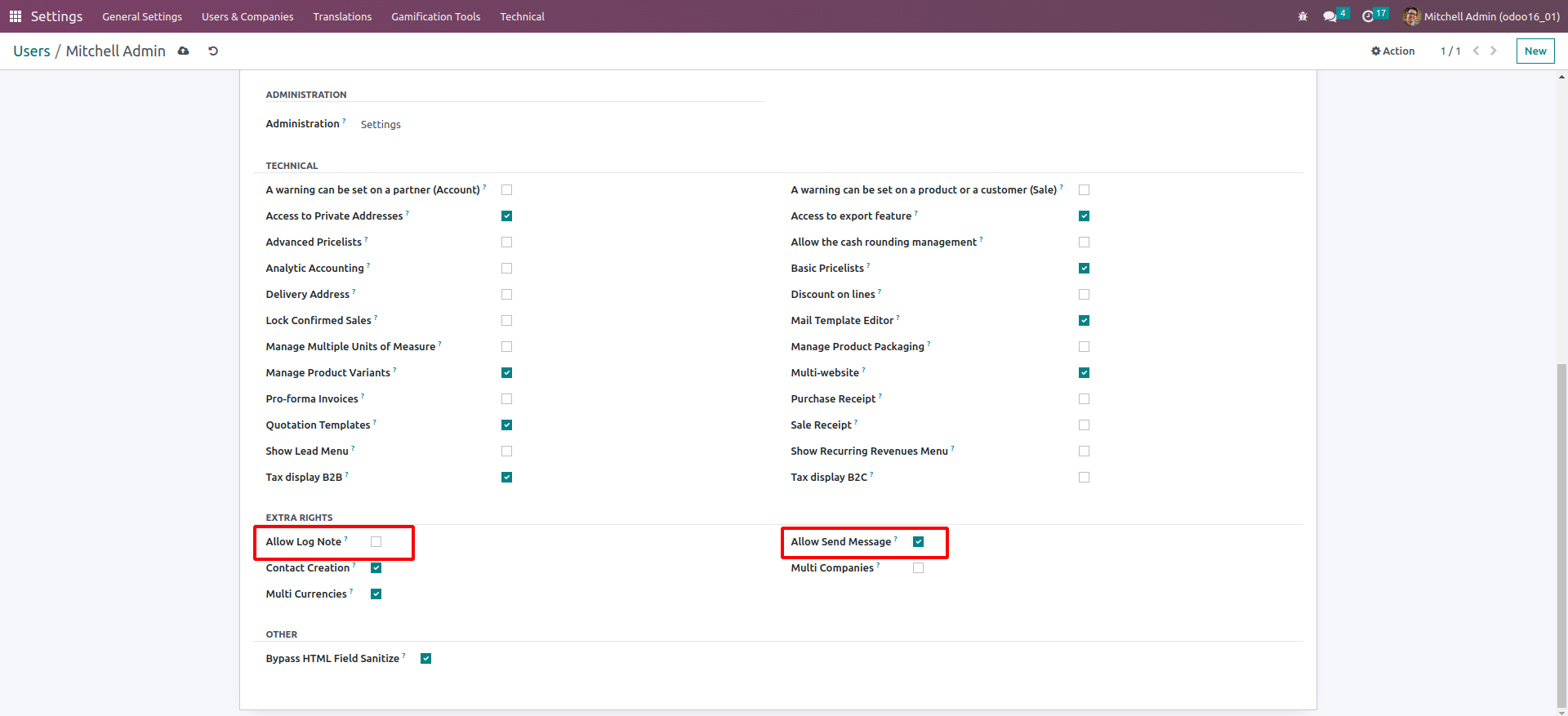
Task: Expand the Mitchell Admin user menu
Action: [x=1481, y=16]
